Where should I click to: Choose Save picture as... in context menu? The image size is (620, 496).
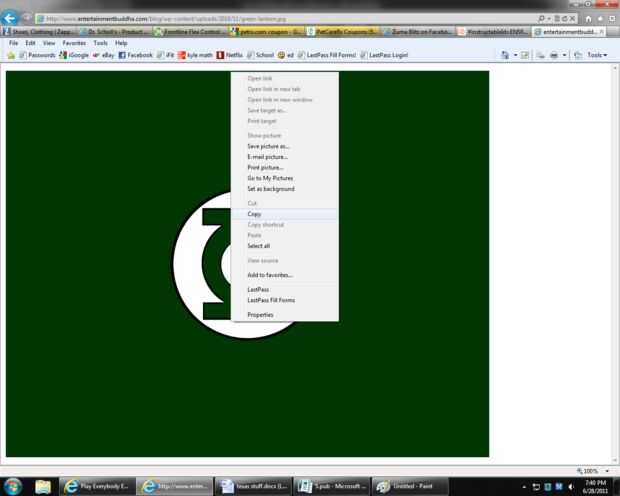tap(284, 146)
